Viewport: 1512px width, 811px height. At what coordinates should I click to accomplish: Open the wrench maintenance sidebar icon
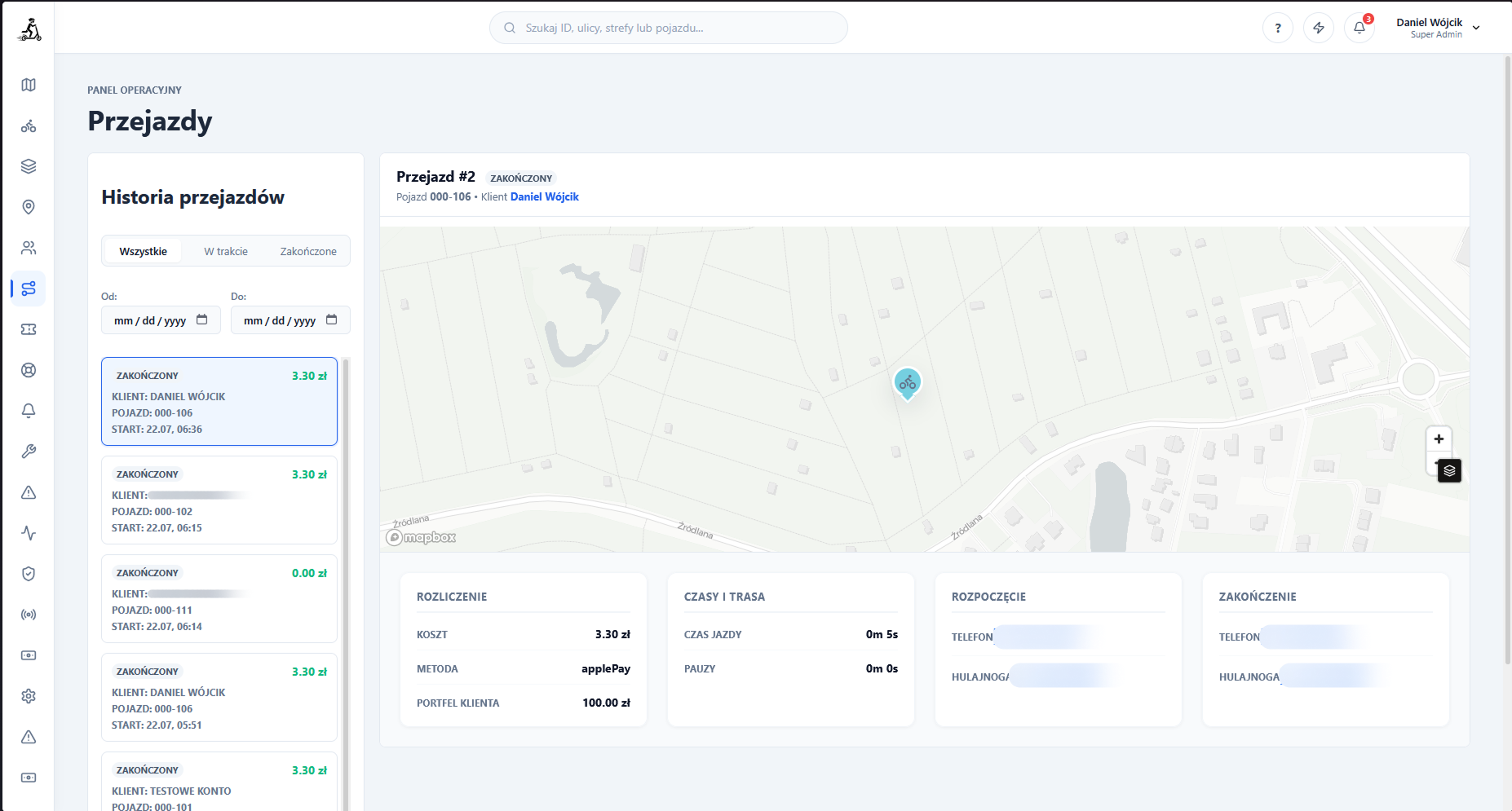(x=29, y=452)
